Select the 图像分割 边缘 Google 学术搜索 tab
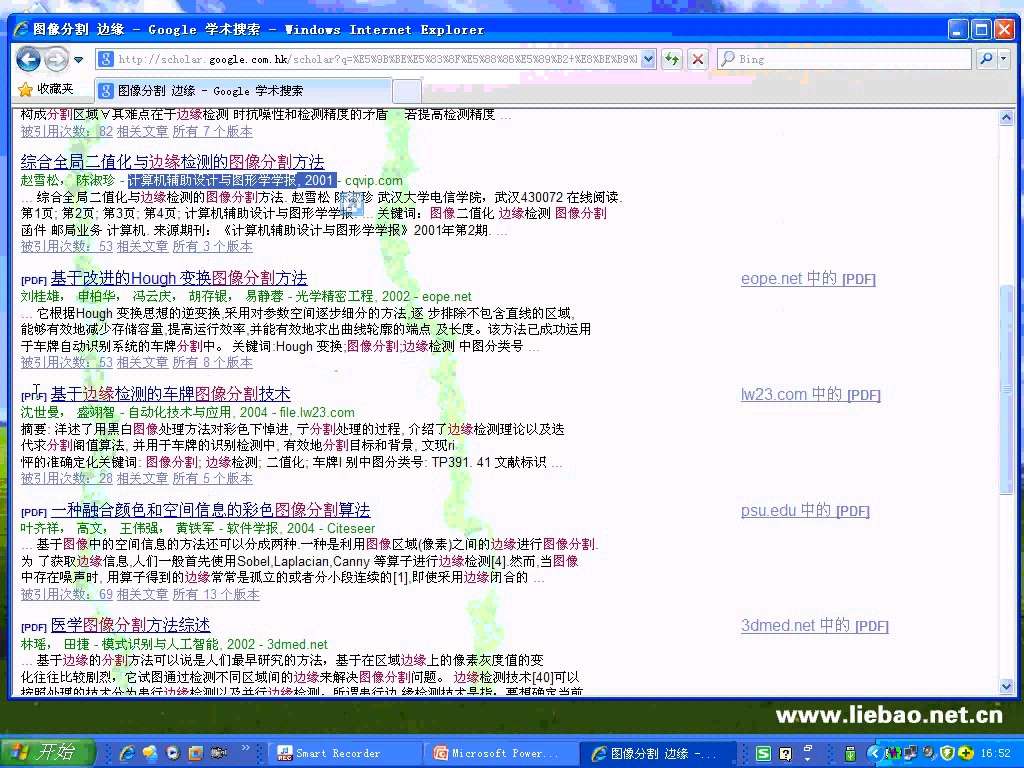 (243, 91)
